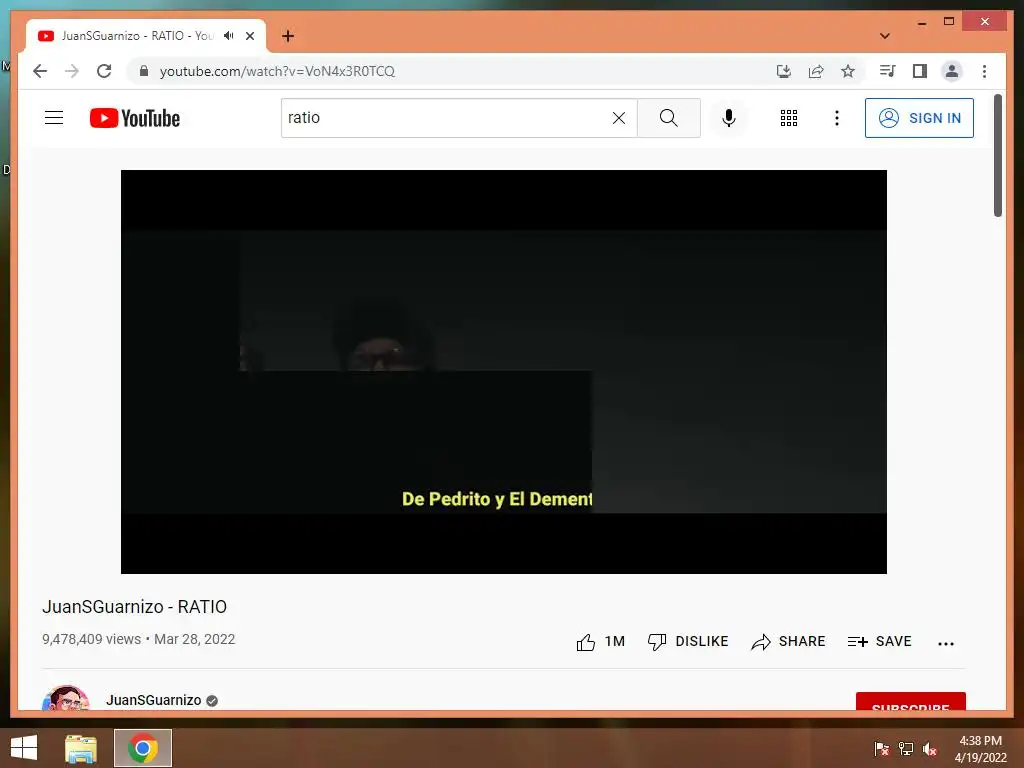
Task: Share this page from address bar
Action: (816, 71)
